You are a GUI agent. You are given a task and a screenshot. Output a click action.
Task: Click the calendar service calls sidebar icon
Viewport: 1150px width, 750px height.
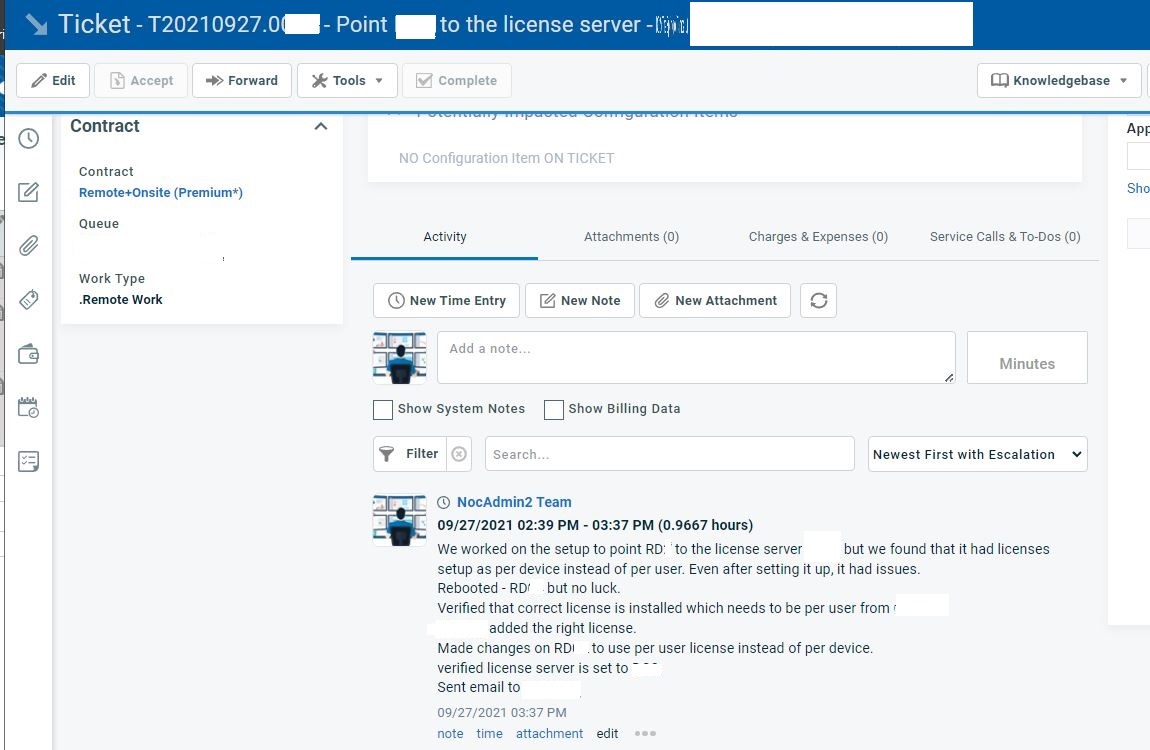28,408
